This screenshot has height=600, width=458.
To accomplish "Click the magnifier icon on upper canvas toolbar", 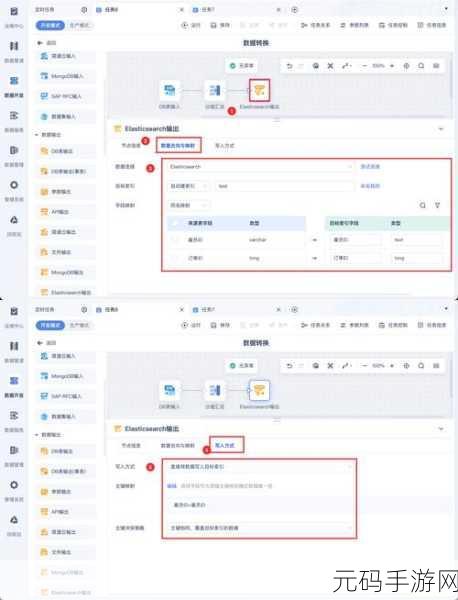I will point(421,66).
